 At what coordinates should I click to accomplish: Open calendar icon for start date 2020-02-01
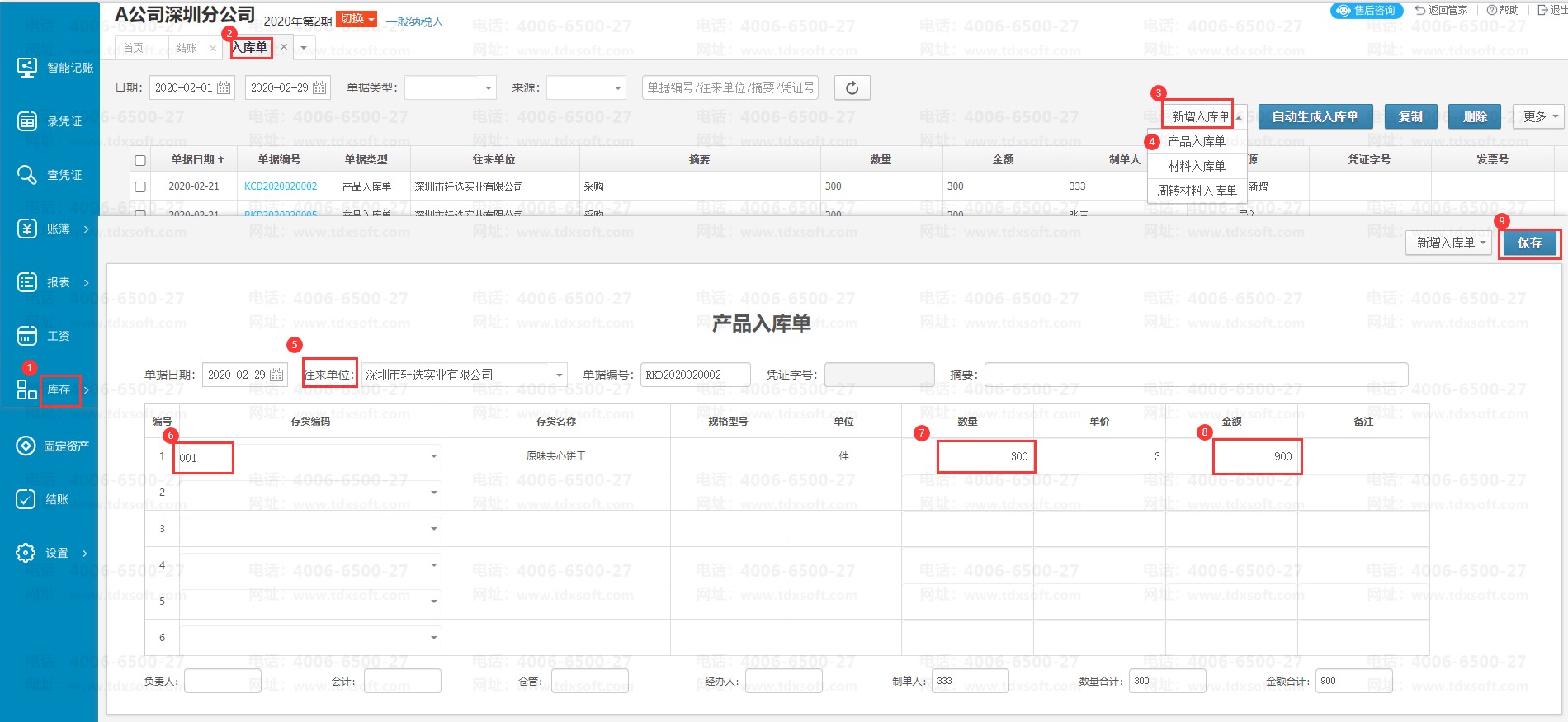(x=224, y=87)
